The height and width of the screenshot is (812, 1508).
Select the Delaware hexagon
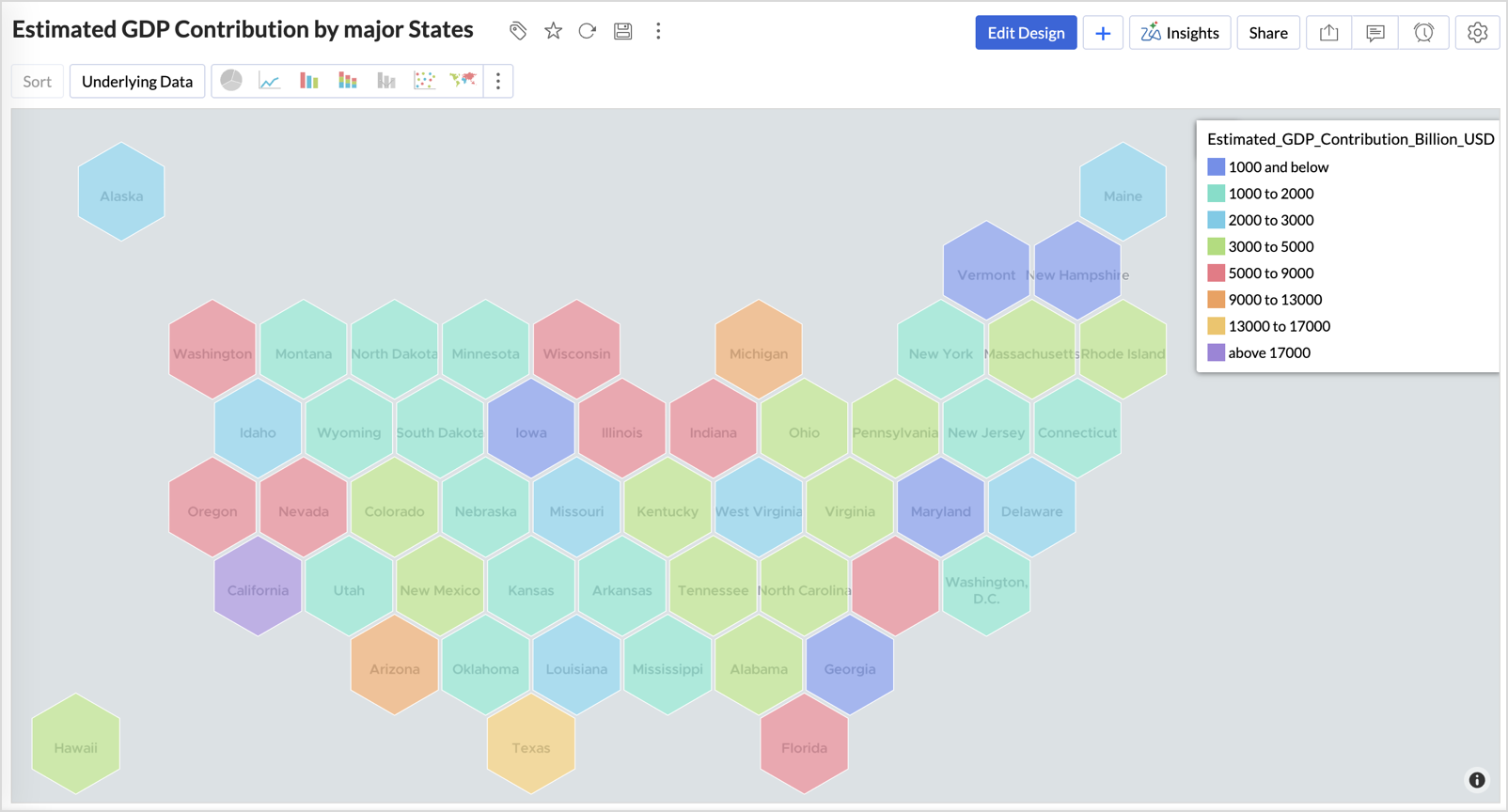click(1032, 507)
